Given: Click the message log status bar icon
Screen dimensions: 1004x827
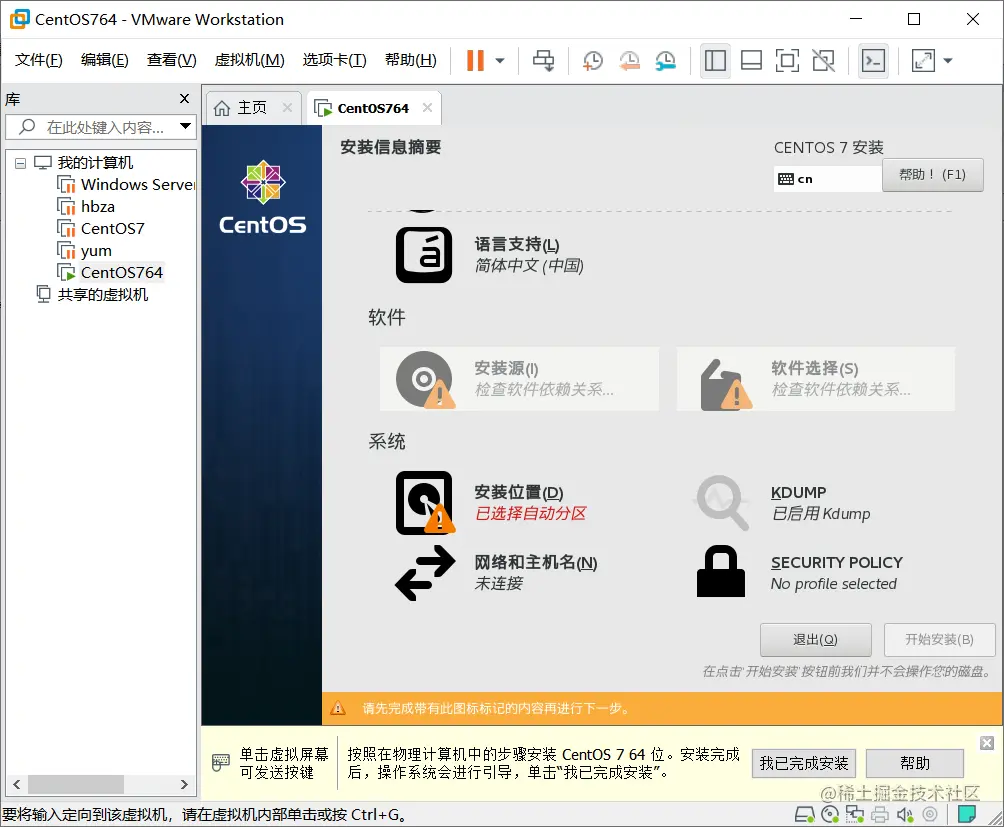Looking at the screenshot, I should [967, 814].
